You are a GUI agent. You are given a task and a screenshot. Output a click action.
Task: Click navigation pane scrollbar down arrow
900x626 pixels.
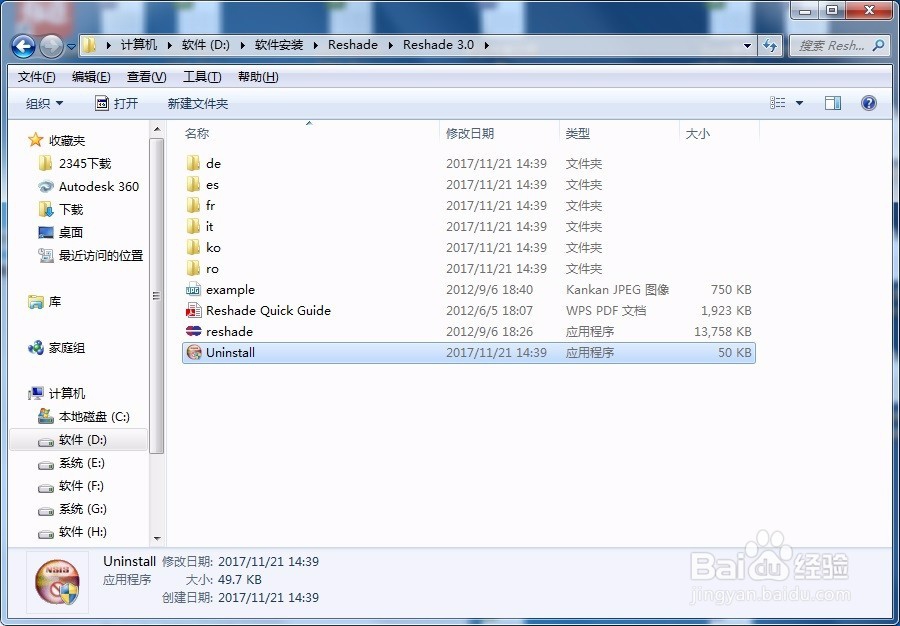click(x=157, y=539)
